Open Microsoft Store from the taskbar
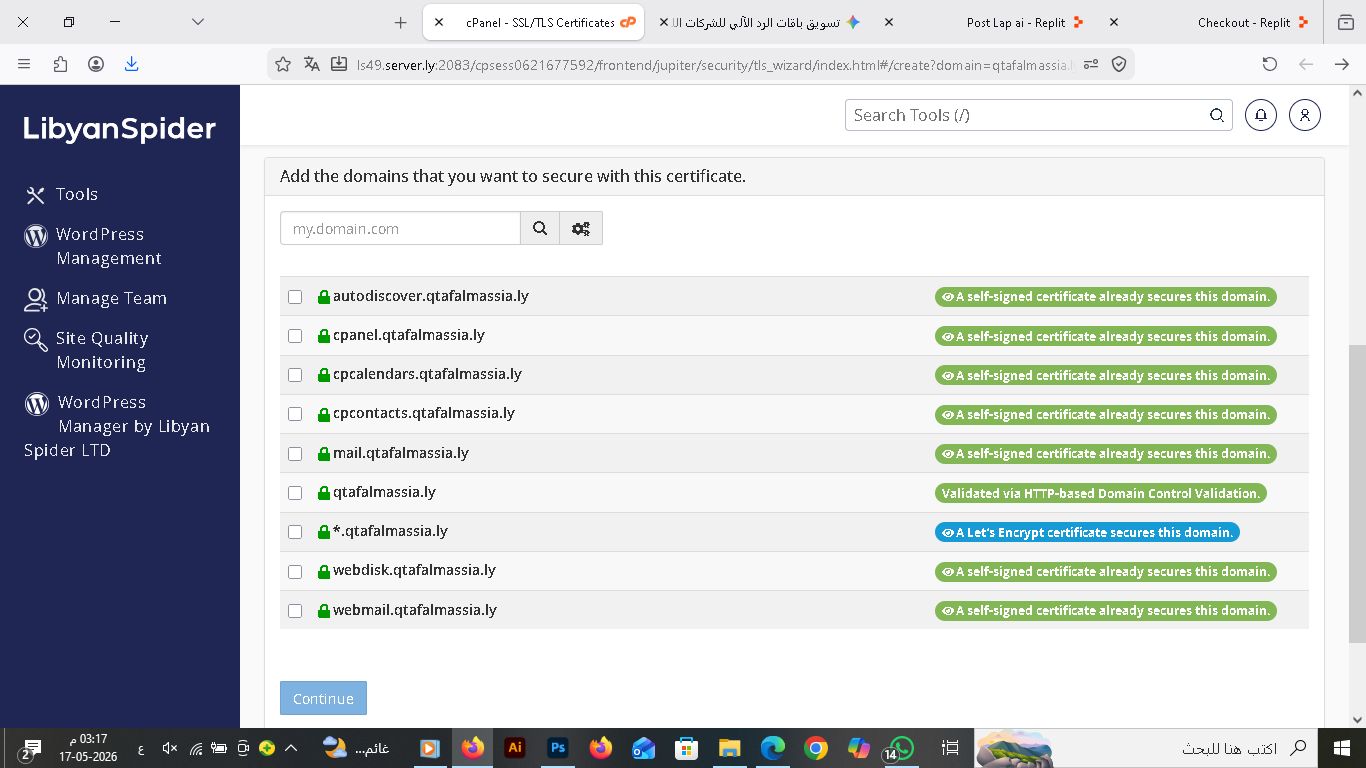 [686, 747]
